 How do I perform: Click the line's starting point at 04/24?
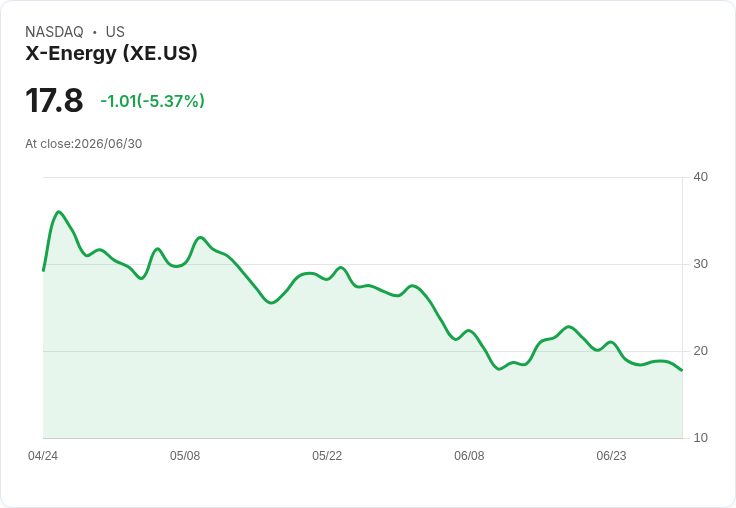point(43,270)
